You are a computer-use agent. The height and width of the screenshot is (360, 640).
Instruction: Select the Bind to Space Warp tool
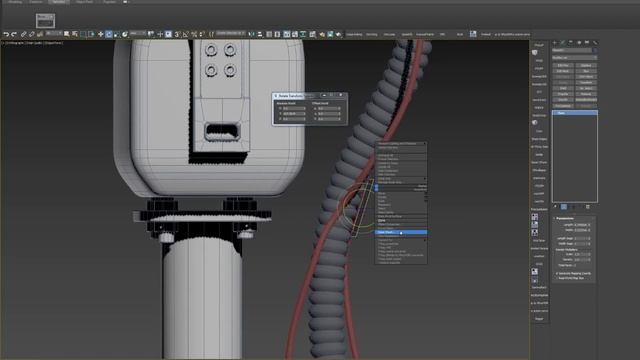(x=40, y=34)
